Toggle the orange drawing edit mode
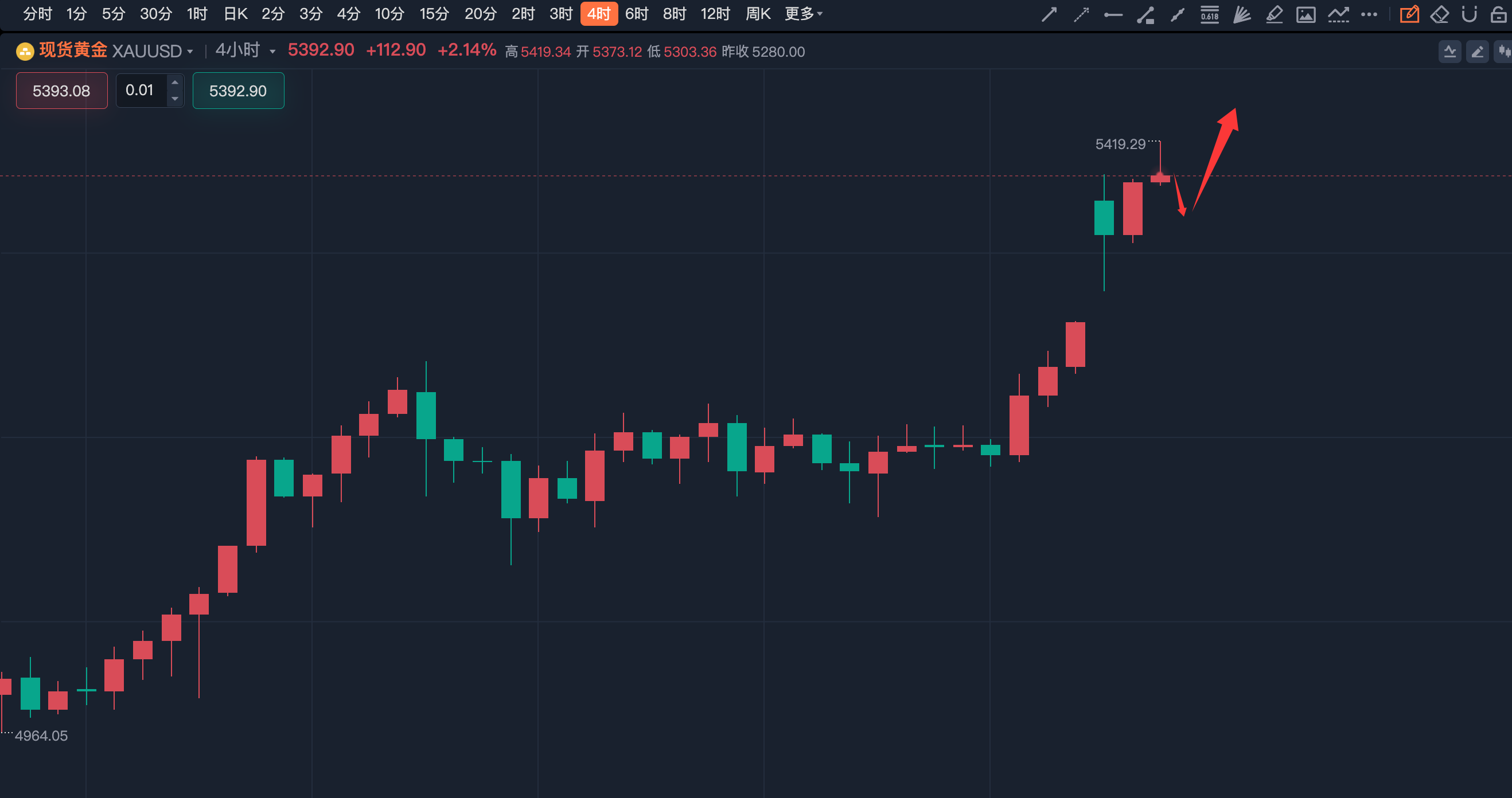Viewport: 1512px width, 798px height. coord(1410,14)
